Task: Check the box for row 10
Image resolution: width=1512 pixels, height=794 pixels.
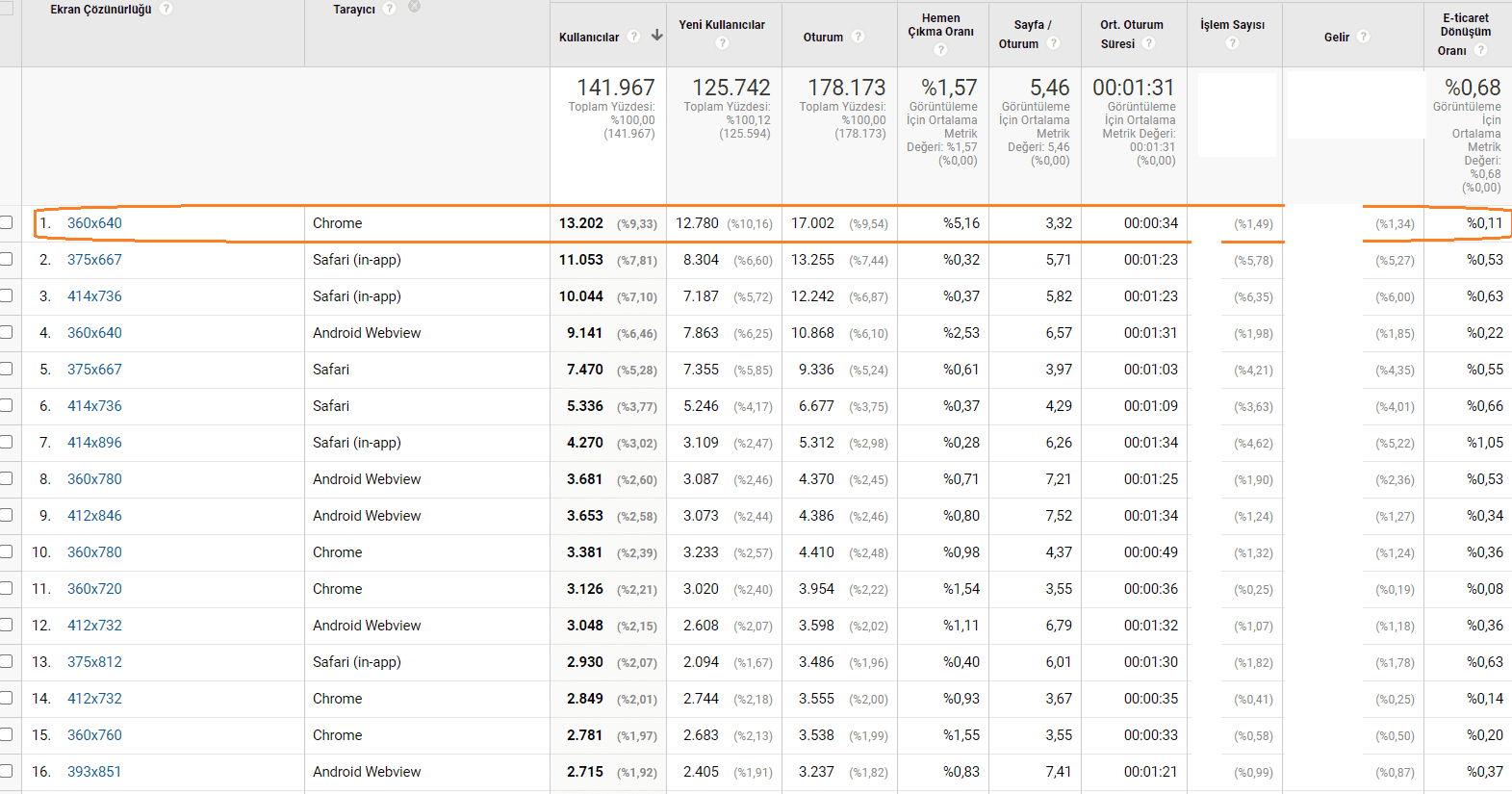Action: click(6, 552)
